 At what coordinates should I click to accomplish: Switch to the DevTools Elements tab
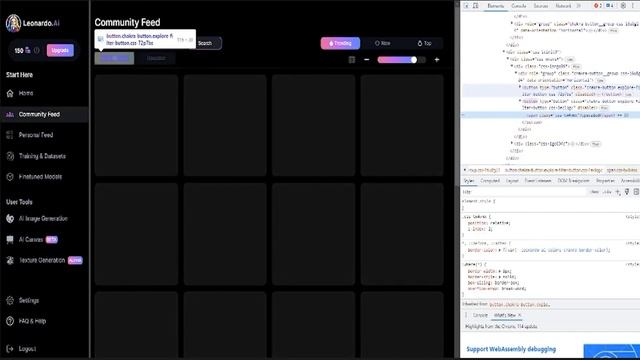(496, 6)
